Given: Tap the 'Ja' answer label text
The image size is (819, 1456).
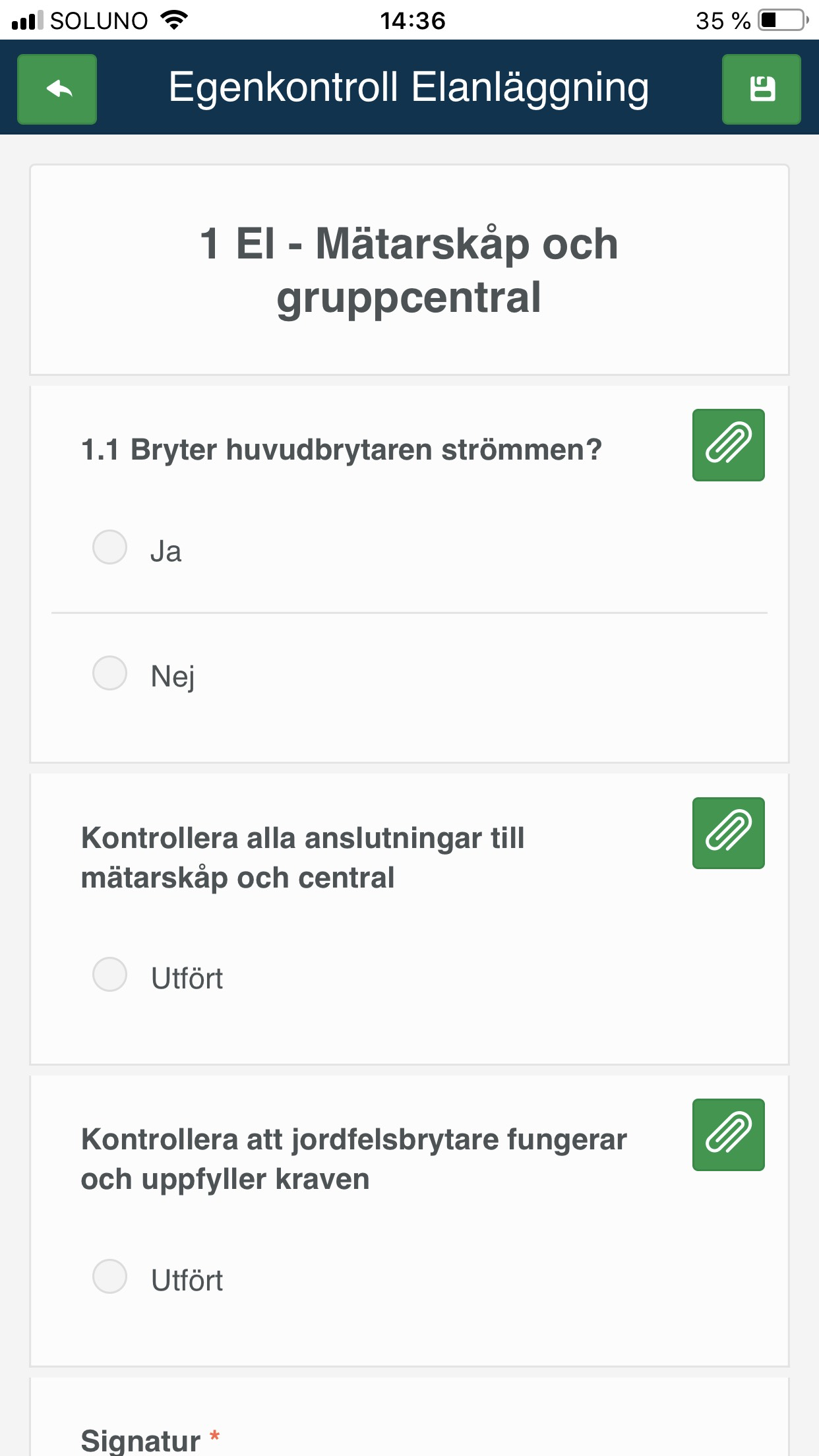Looking at the screenshot, I should (x=166, y=551).
